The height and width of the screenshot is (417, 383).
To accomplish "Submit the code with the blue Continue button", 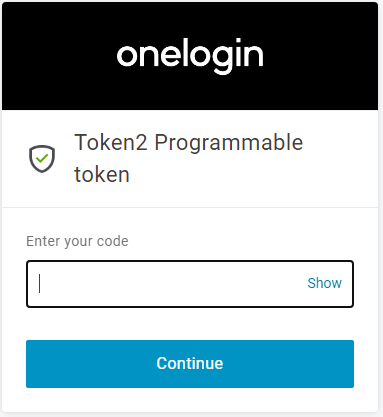I will [190, 364].
